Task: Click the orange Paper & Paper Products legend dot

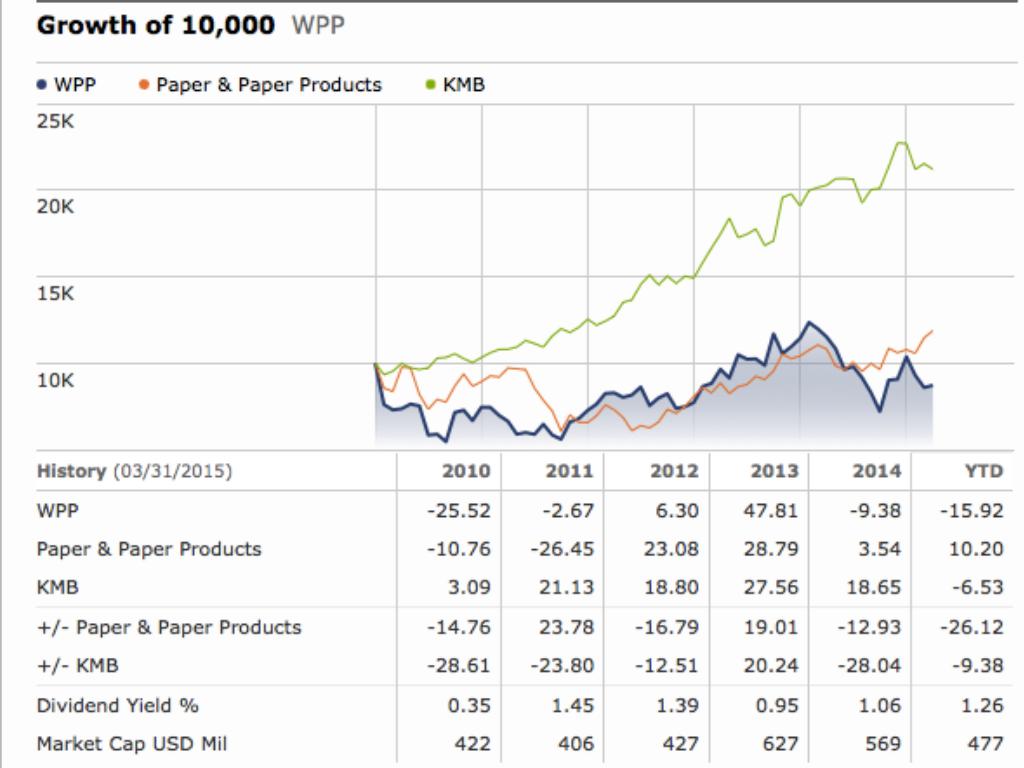Action: pos(145,86)
